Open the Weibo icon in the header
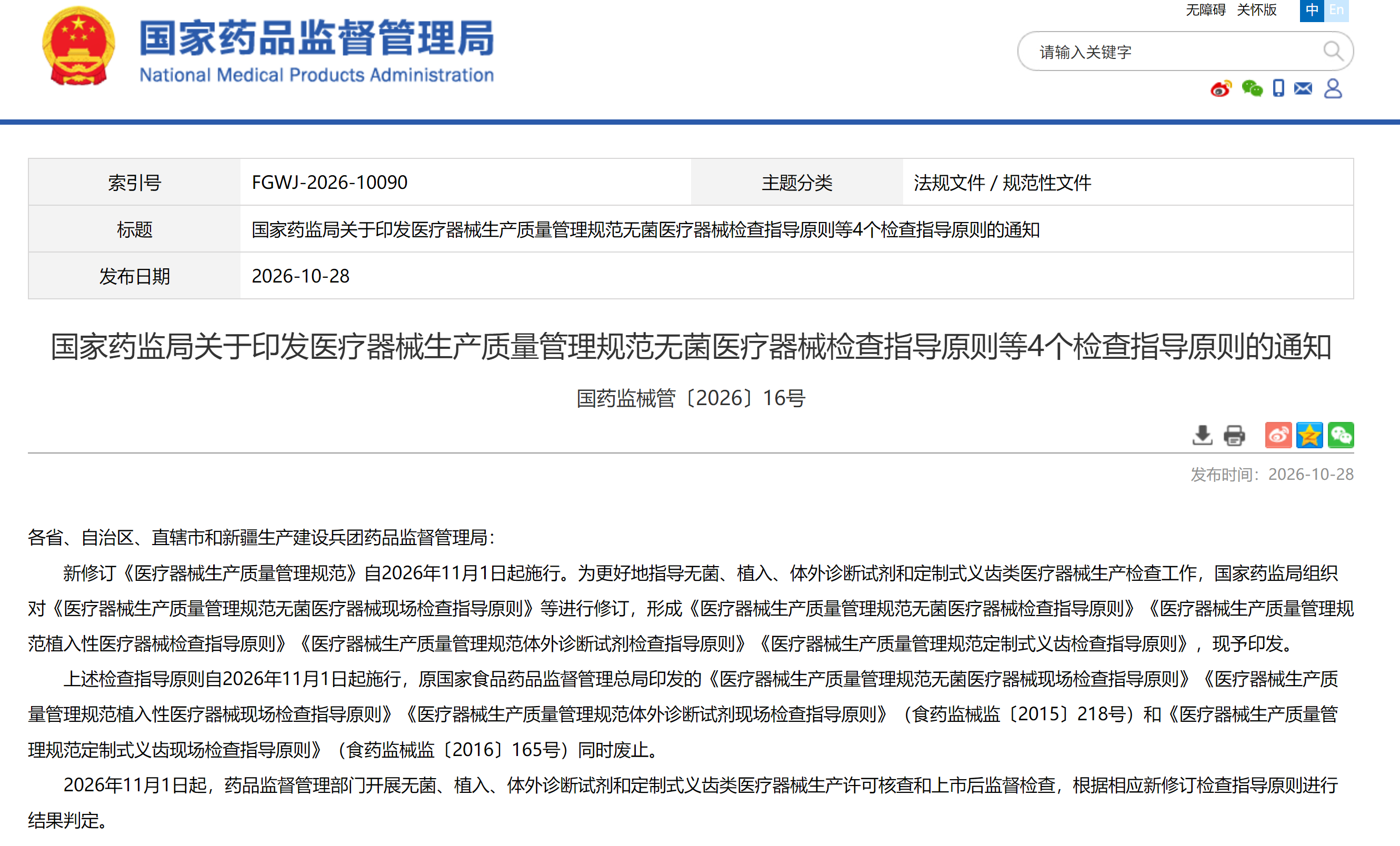This screenshot has width=1400, height=846. tap(1221, 88)
